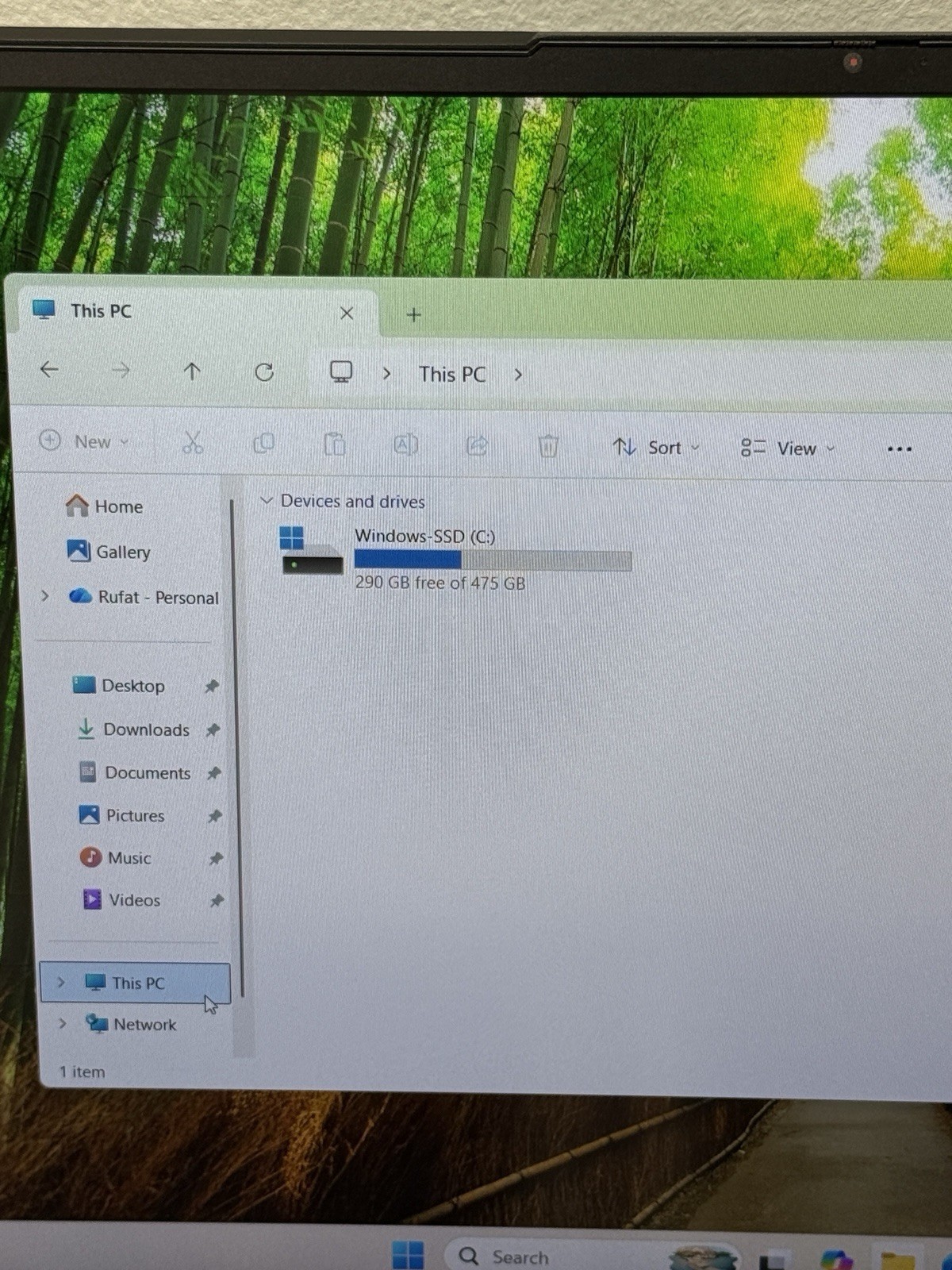
Task: Unpin Downloads using its pin icon
Action: (213, 729)
